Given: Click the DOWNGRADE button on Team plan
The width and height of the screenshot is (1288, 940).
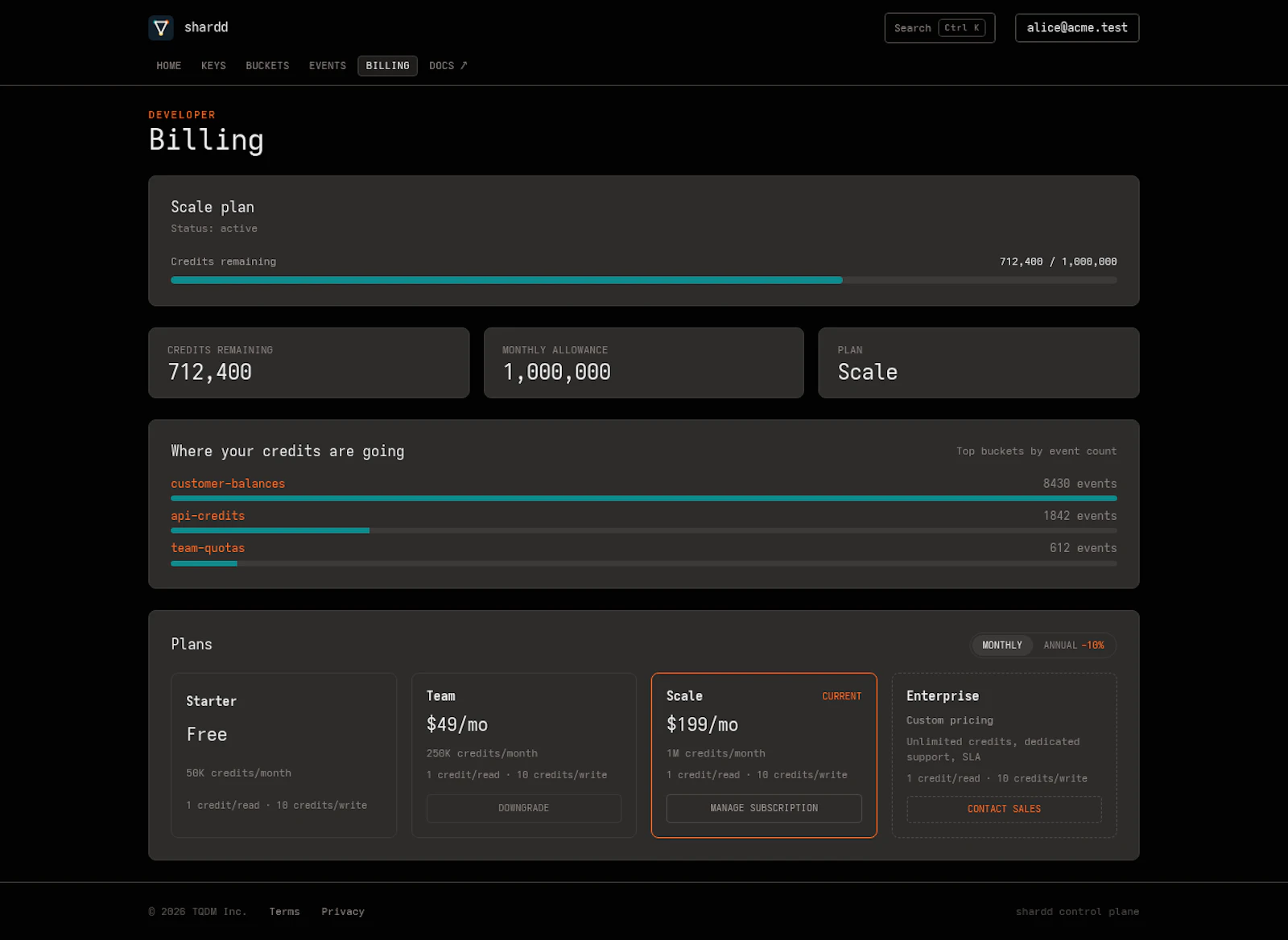Looking at the screenshot, I should click(524, 809).
